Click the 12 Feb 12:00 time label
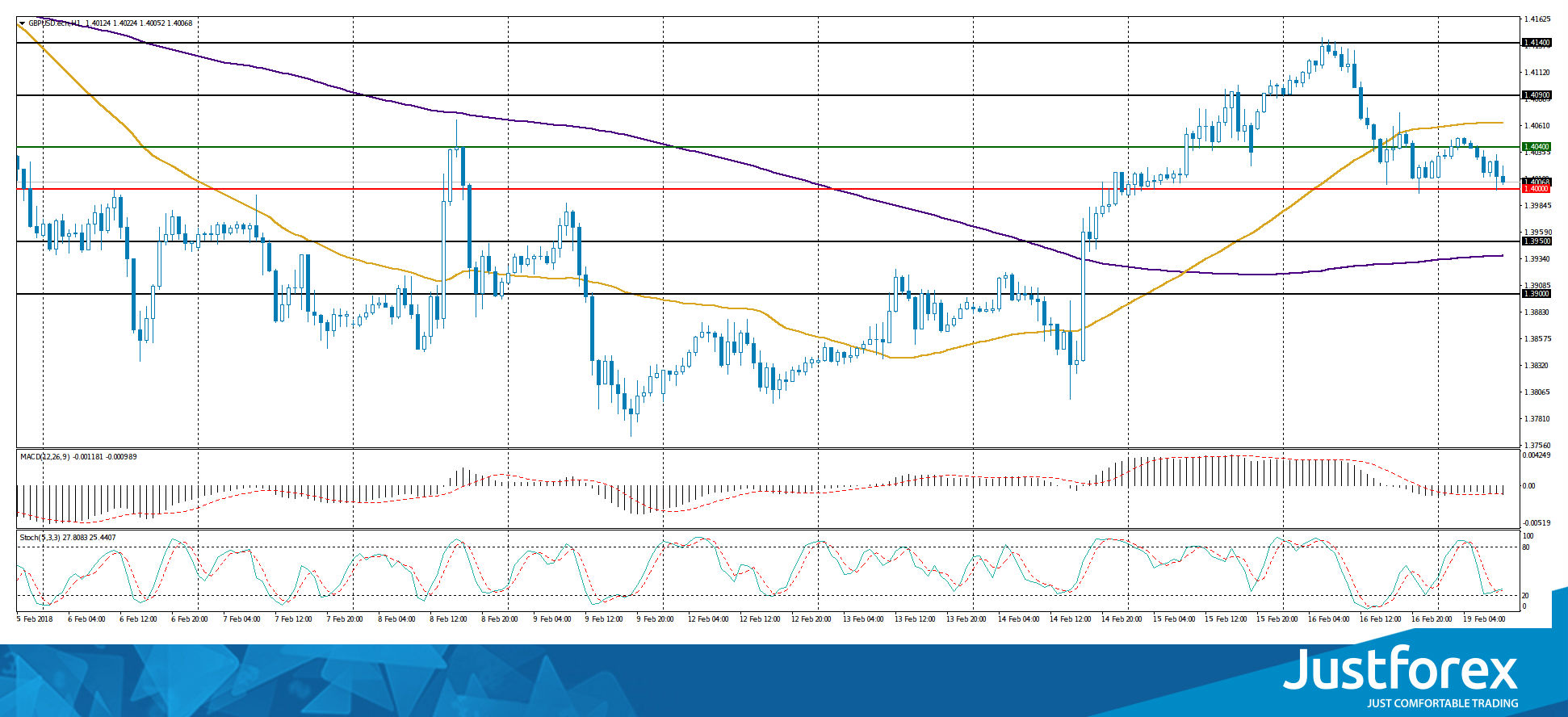The height and width of the screenshot is (717, 1568). [760, 619]
